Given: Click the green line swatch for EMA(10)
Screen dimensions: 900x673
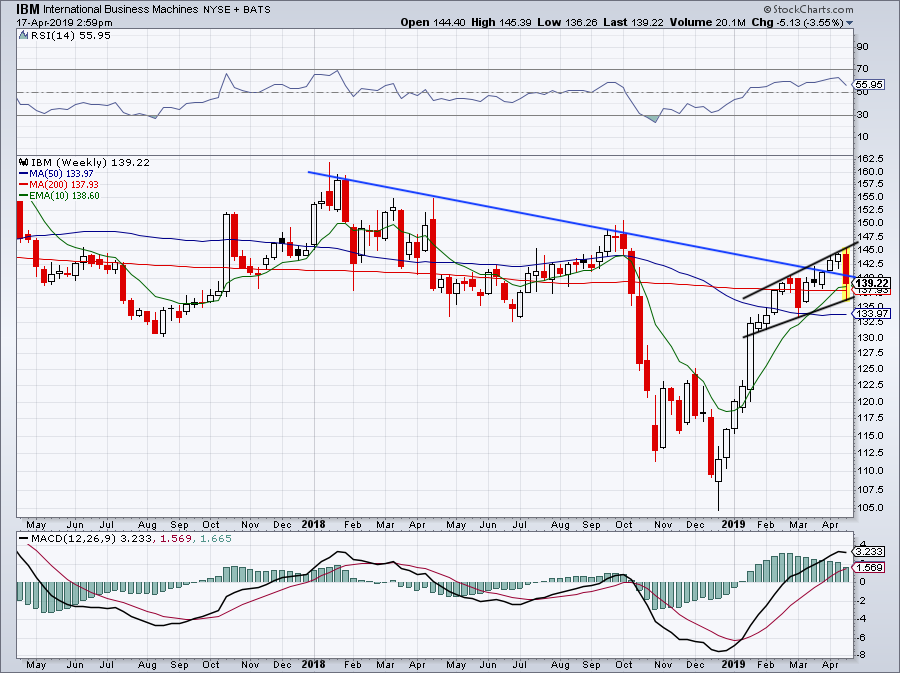Looking at the screenshot, I should click(24, 196).
